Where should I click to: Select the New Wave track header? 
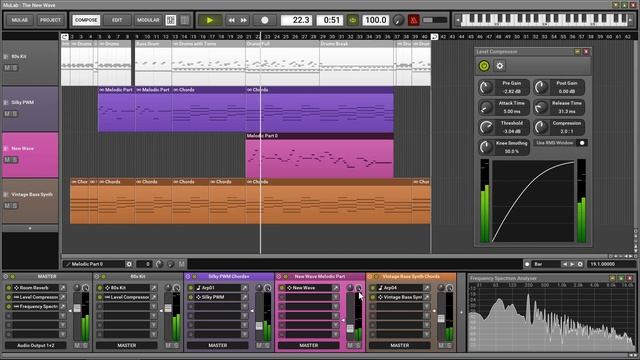point(30,155)
